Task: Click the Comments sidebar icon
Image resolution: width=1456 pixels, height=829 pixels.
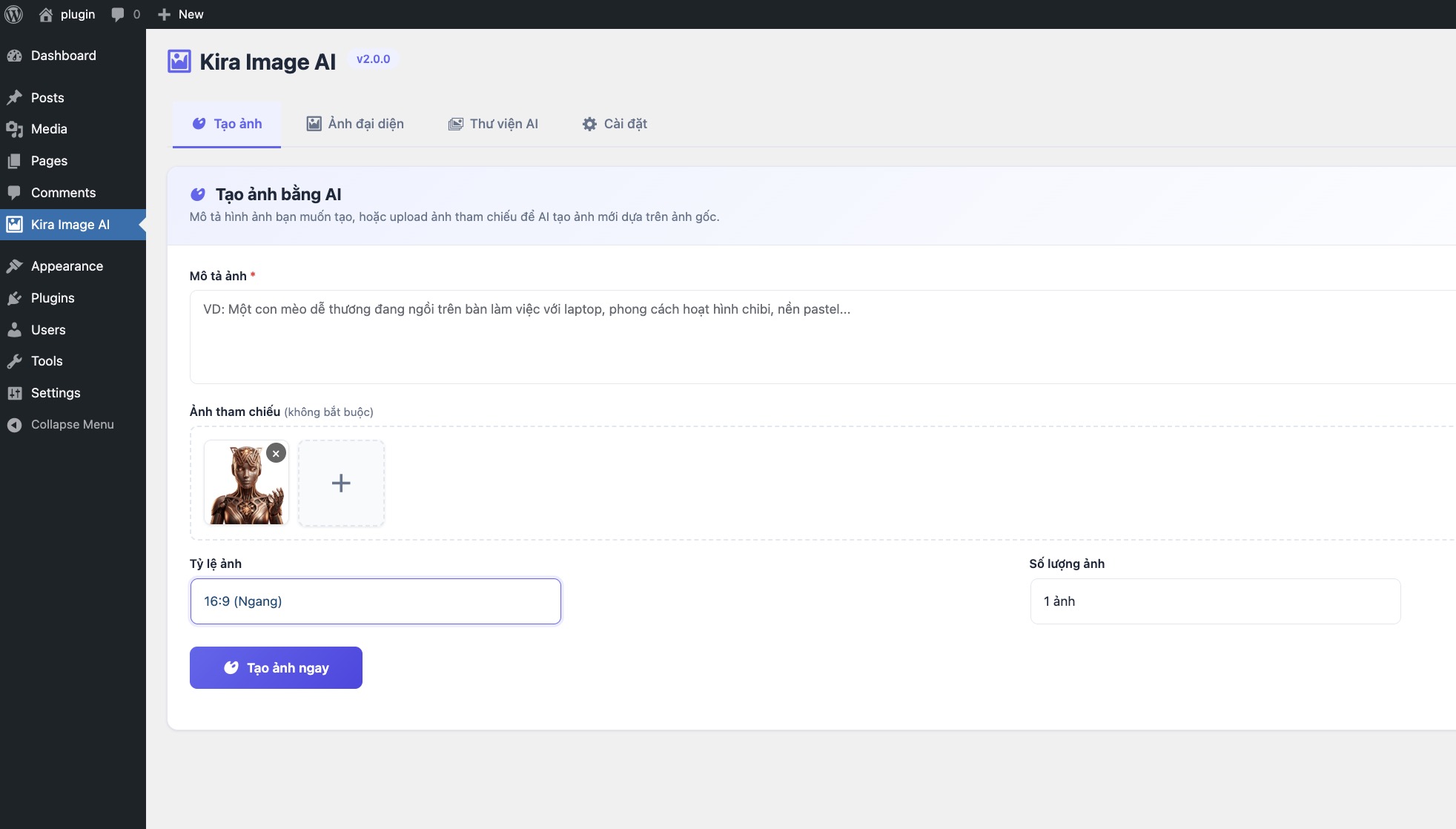Action: click(x=14, y=193)
